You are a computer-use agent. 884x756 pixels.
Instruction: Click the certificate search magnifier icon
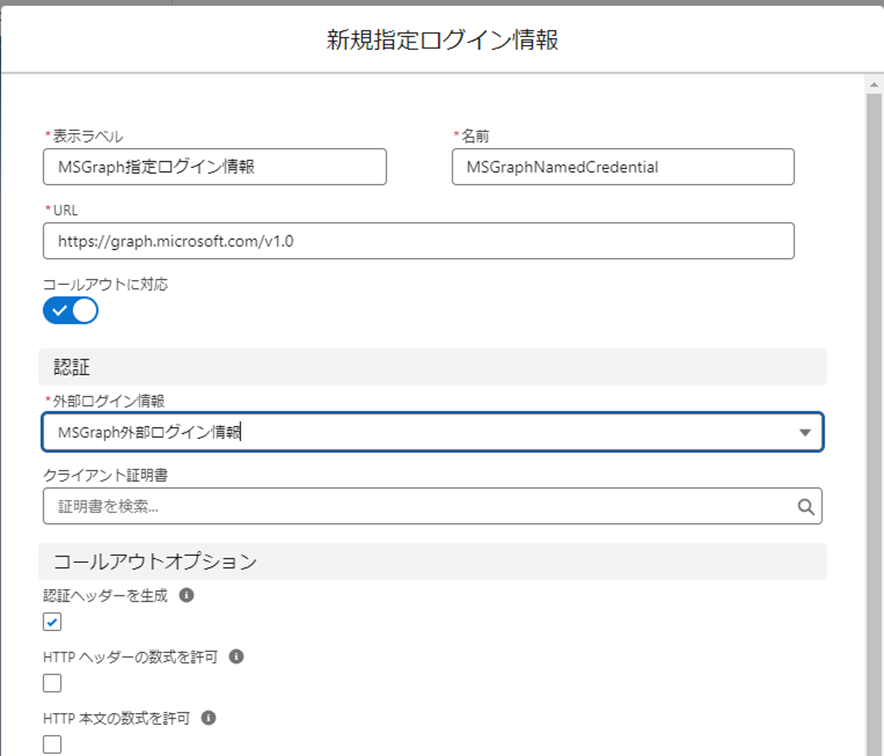tap(806, 507)
